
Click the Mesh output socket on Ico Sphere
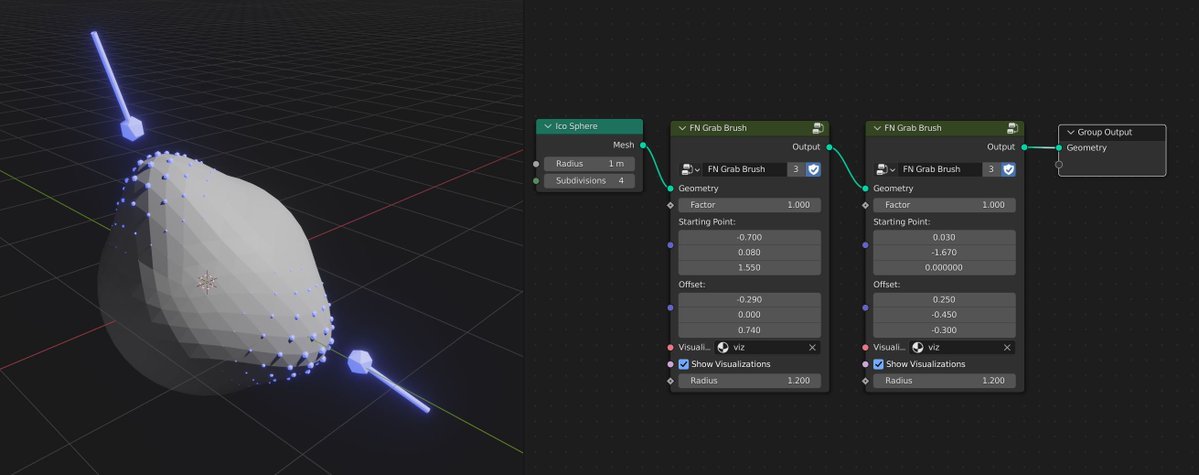643,146
